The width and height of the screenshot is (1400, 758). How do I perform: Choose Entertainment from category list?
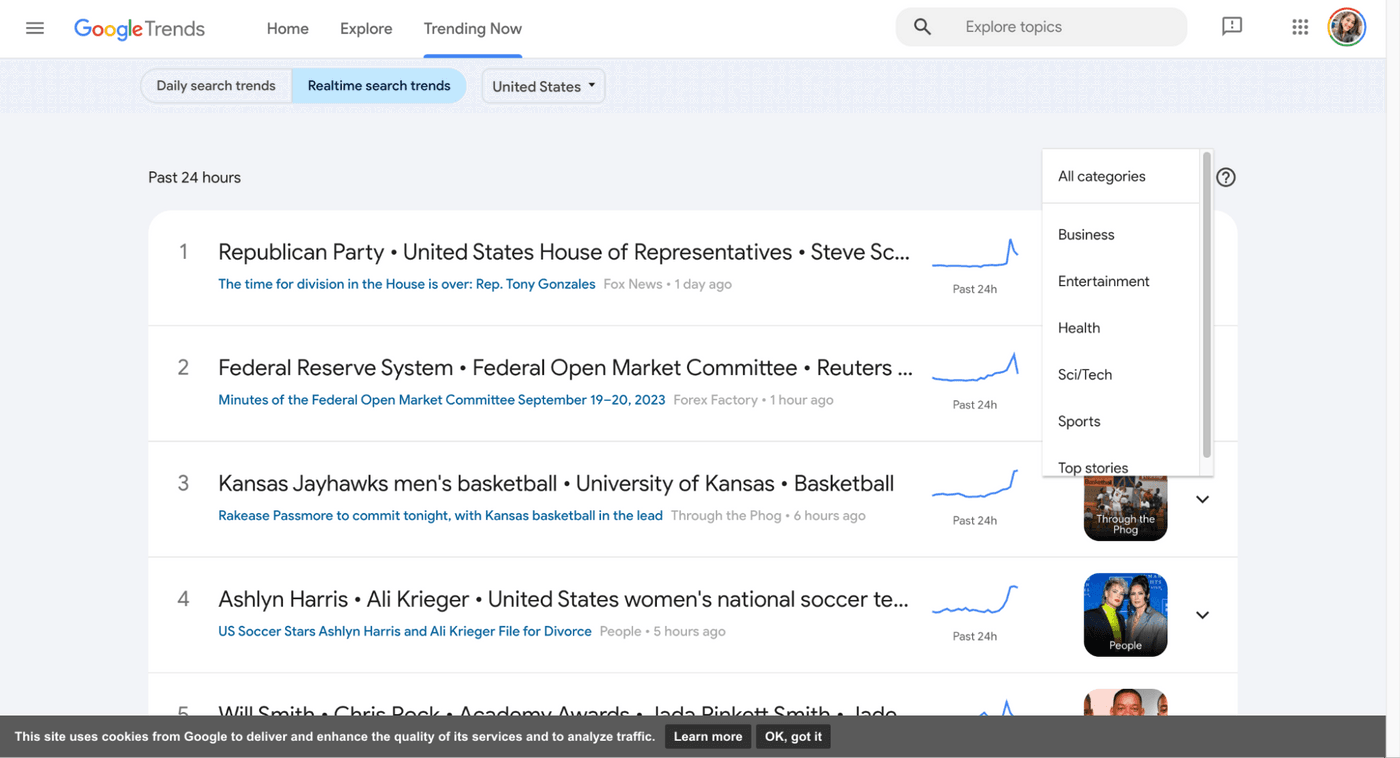click(x=1104, y=281)
